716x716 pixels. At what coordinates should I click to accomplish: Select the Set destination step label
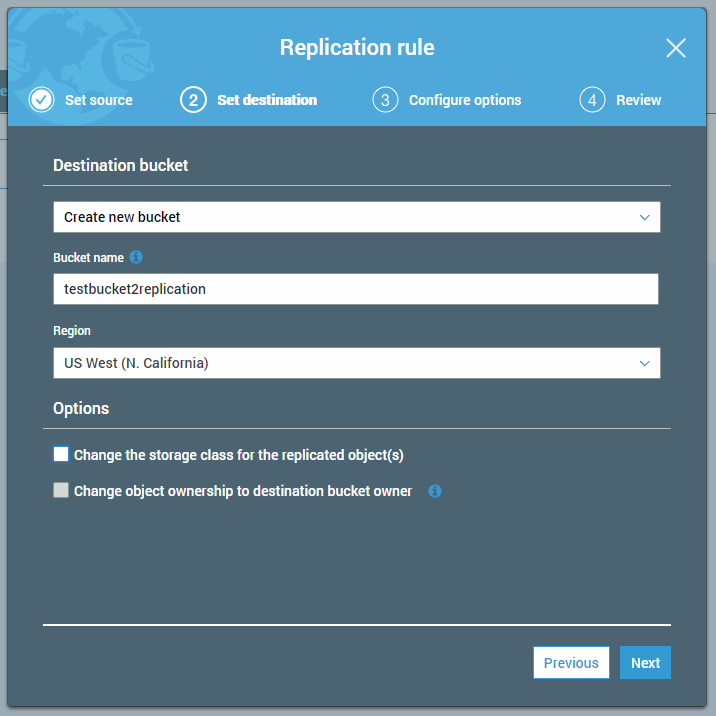(267, 100)
